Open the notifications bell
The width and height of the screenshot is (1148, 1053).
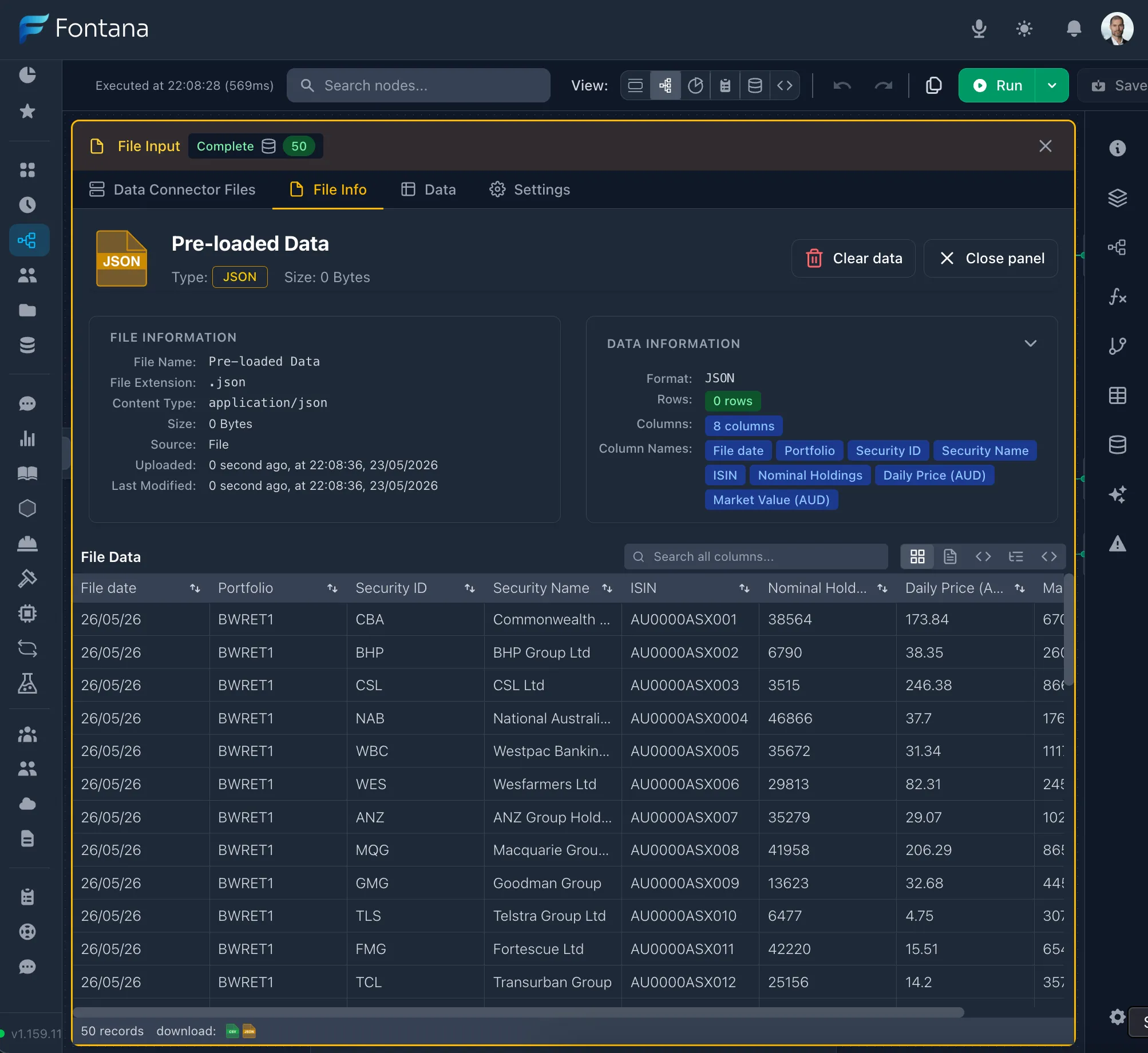[x=1074, y=28]
